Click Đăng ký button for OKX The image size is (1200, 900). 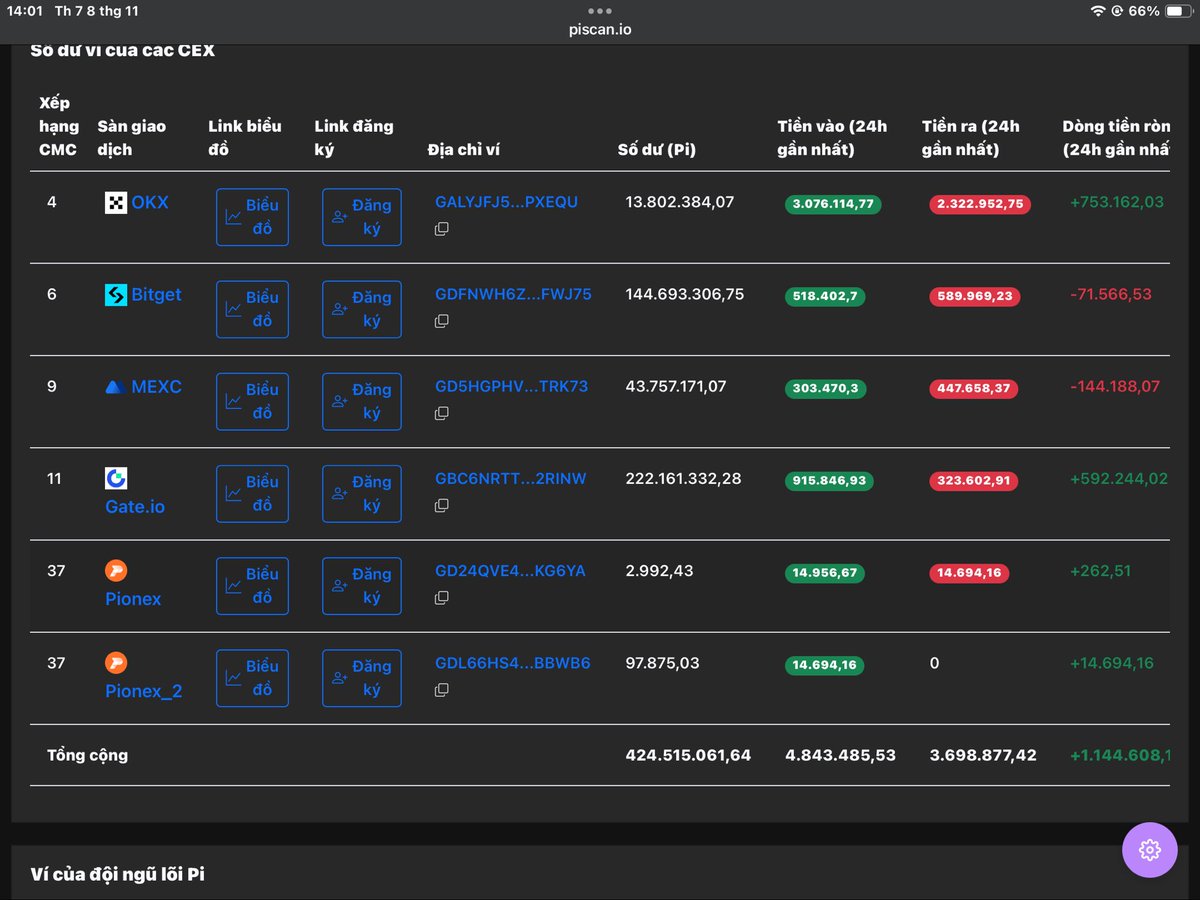362,217
